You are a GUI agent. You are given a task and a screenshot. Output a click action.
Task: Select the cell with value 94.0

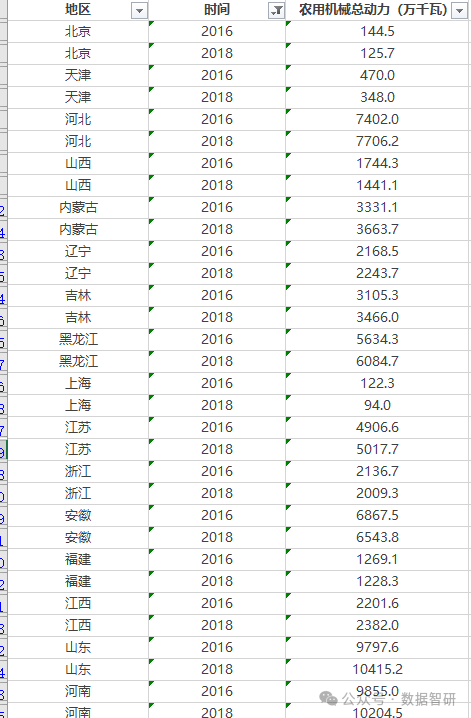point(377,405)
